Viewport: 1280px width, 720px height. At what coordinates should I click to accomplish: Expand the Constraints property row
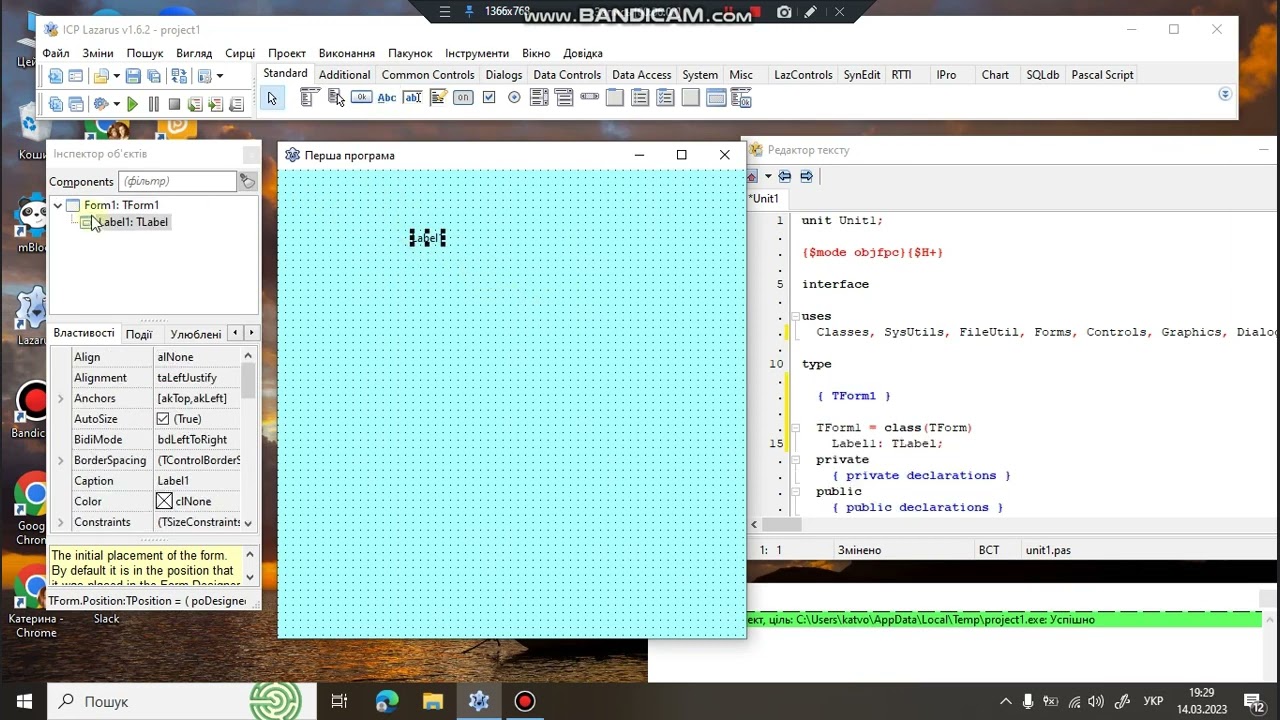61,522
